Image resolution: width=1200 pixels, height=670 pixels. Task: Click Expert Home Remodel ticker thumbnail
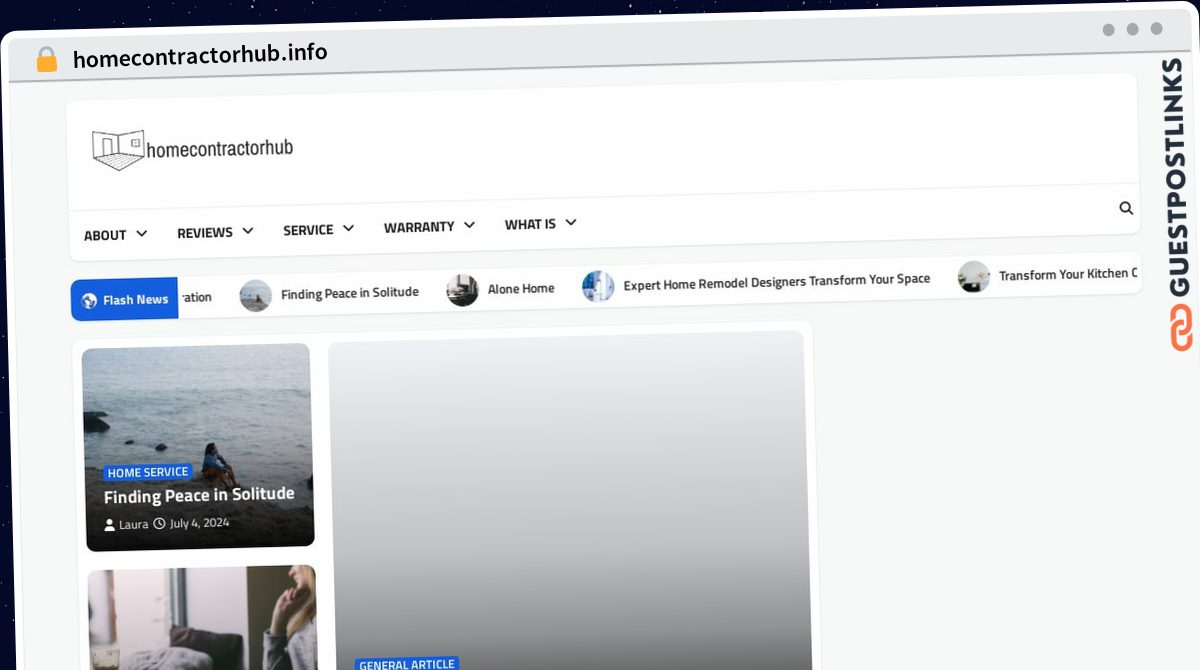pyautogui.click(x=598, y=286)
